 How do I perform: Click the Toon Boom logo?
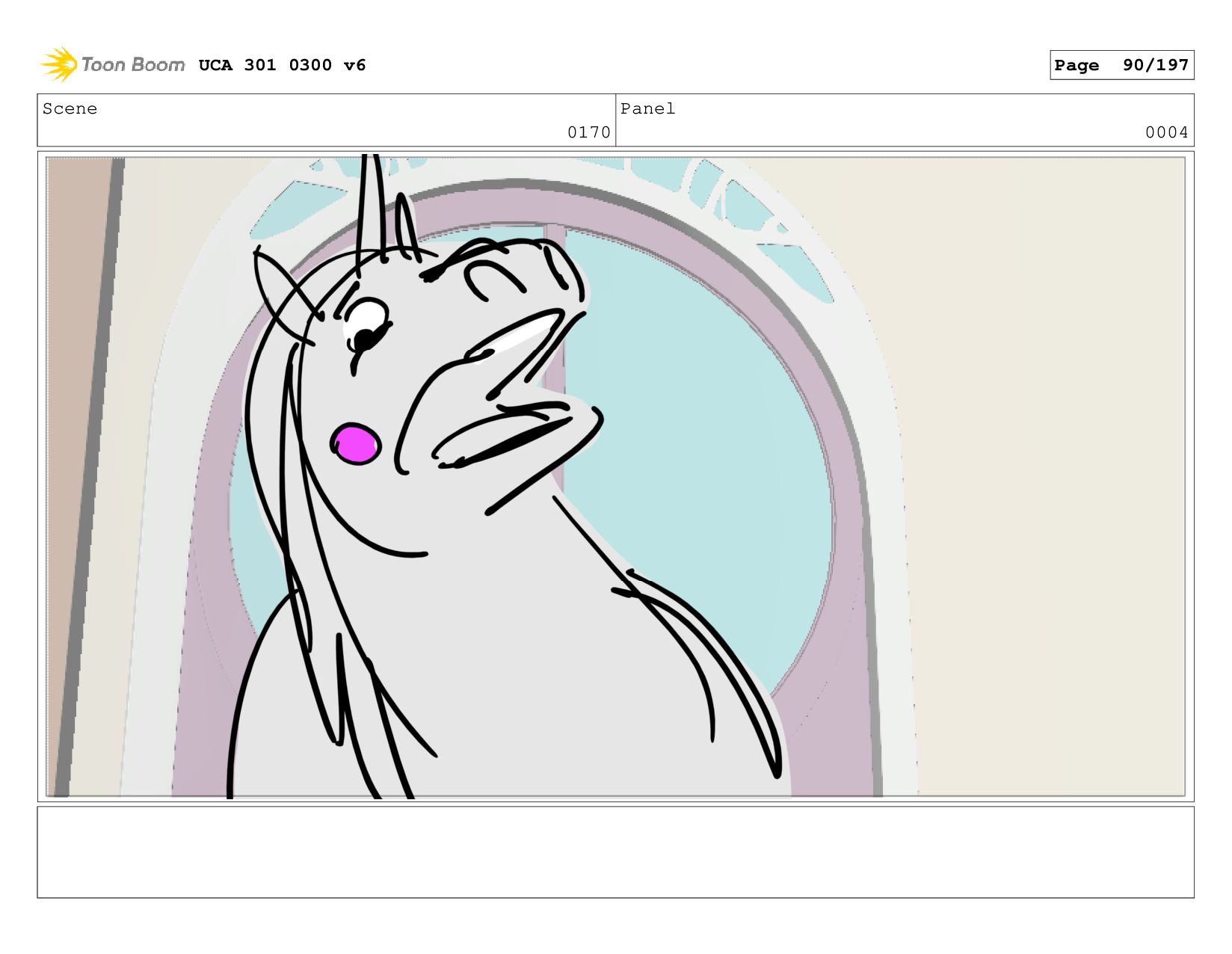(112, 64)
